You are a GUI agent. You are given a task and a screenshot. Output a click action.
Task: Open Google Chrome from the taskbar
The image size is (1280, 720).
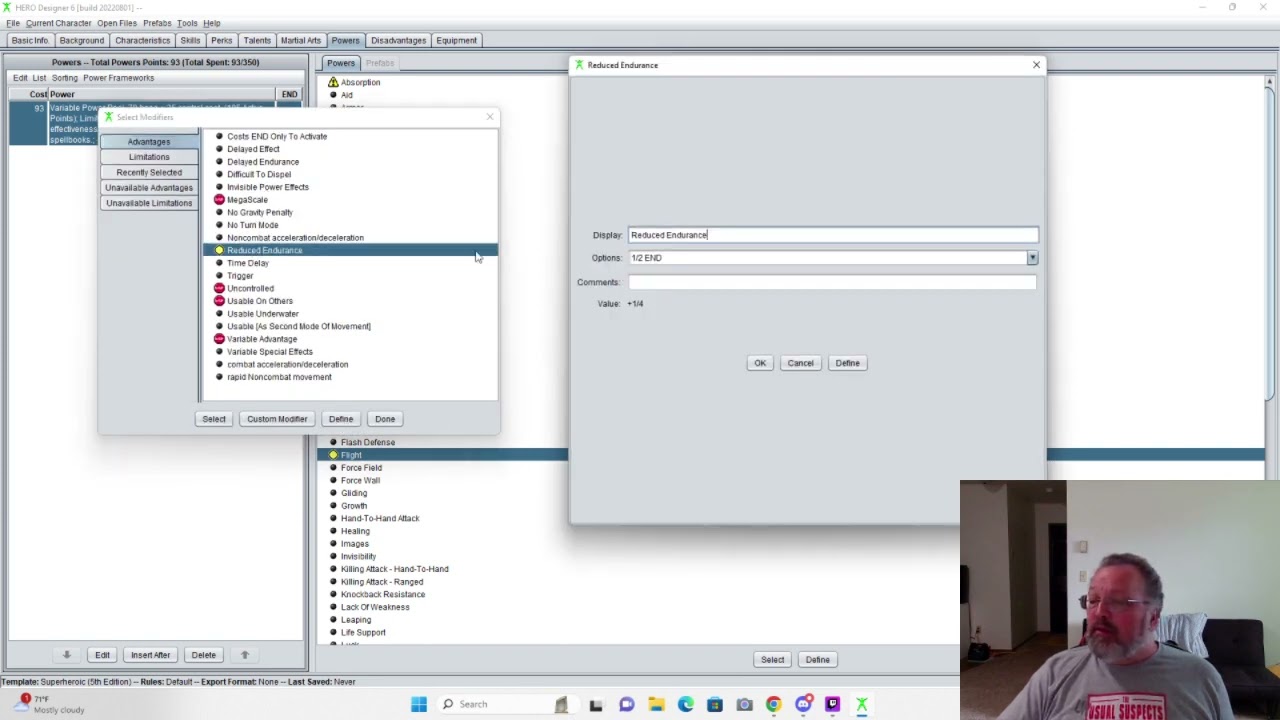pyautogui.click(x=774, y=704)
